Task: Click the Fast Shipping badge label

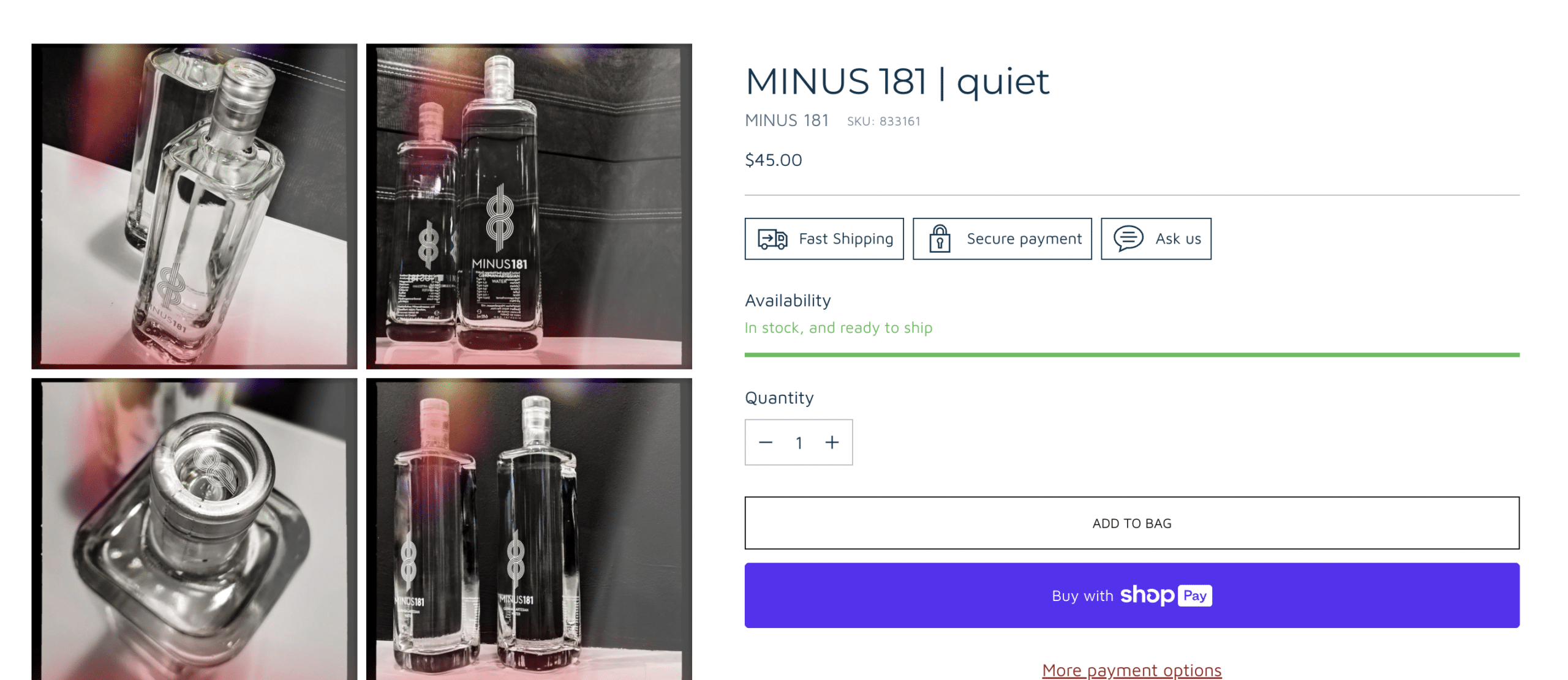Action: (x=845, y=239)
